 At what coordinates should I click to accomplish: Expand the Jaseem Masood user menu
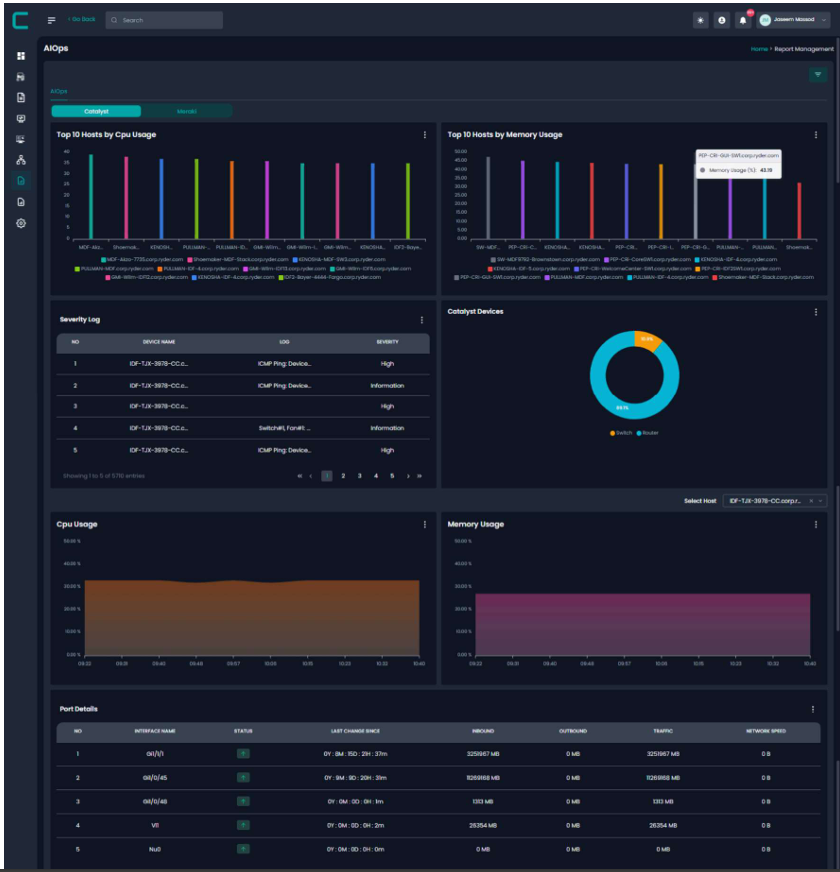(794, 20)
